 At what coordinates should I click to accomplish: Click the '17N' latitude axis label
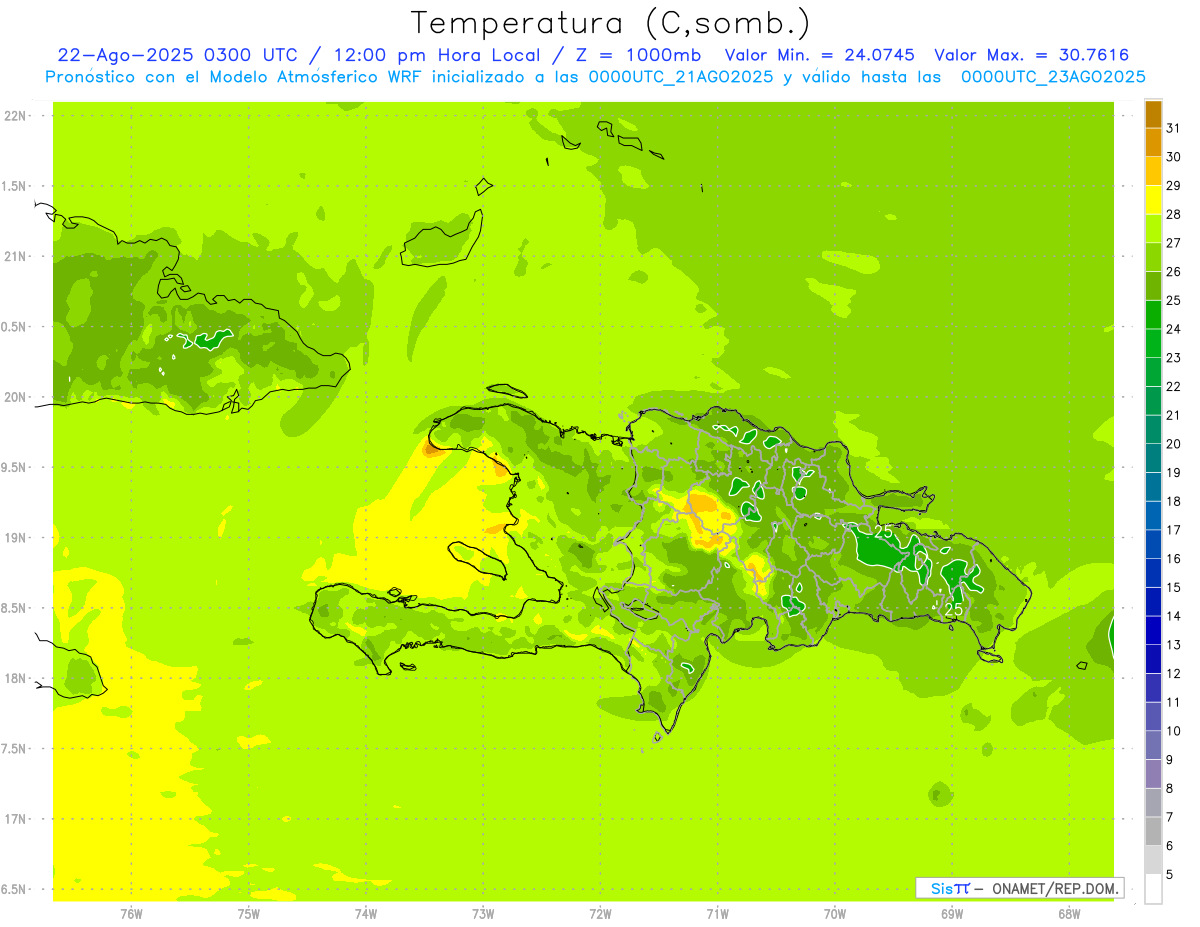(16, 819)
